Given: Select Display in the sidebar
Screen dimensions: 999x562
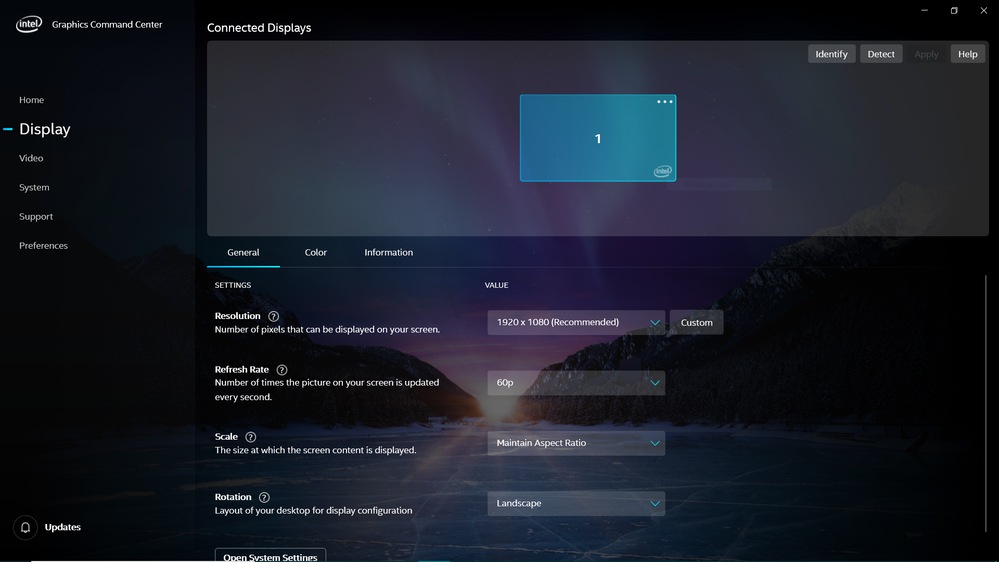Looking at the screenshot, I should pos(45,129).
